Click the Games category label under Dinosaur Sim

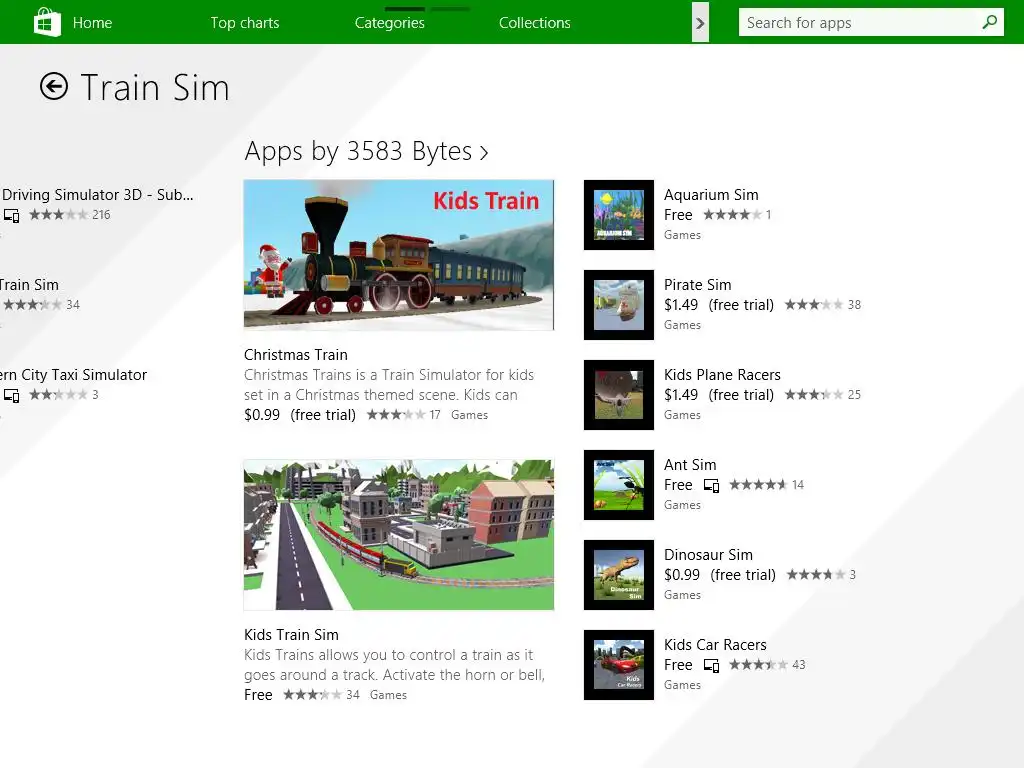coord(682,595)
